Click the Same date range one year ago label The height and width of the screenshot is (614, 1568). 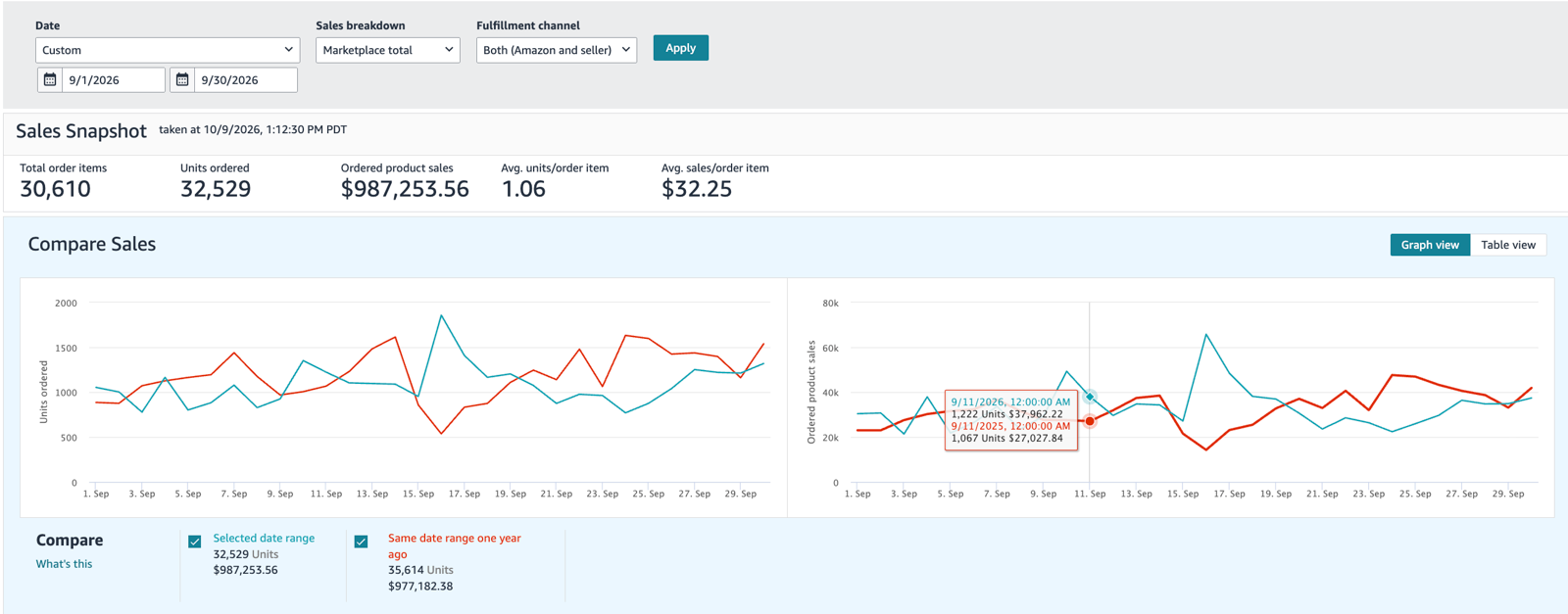tap(455, 546)
